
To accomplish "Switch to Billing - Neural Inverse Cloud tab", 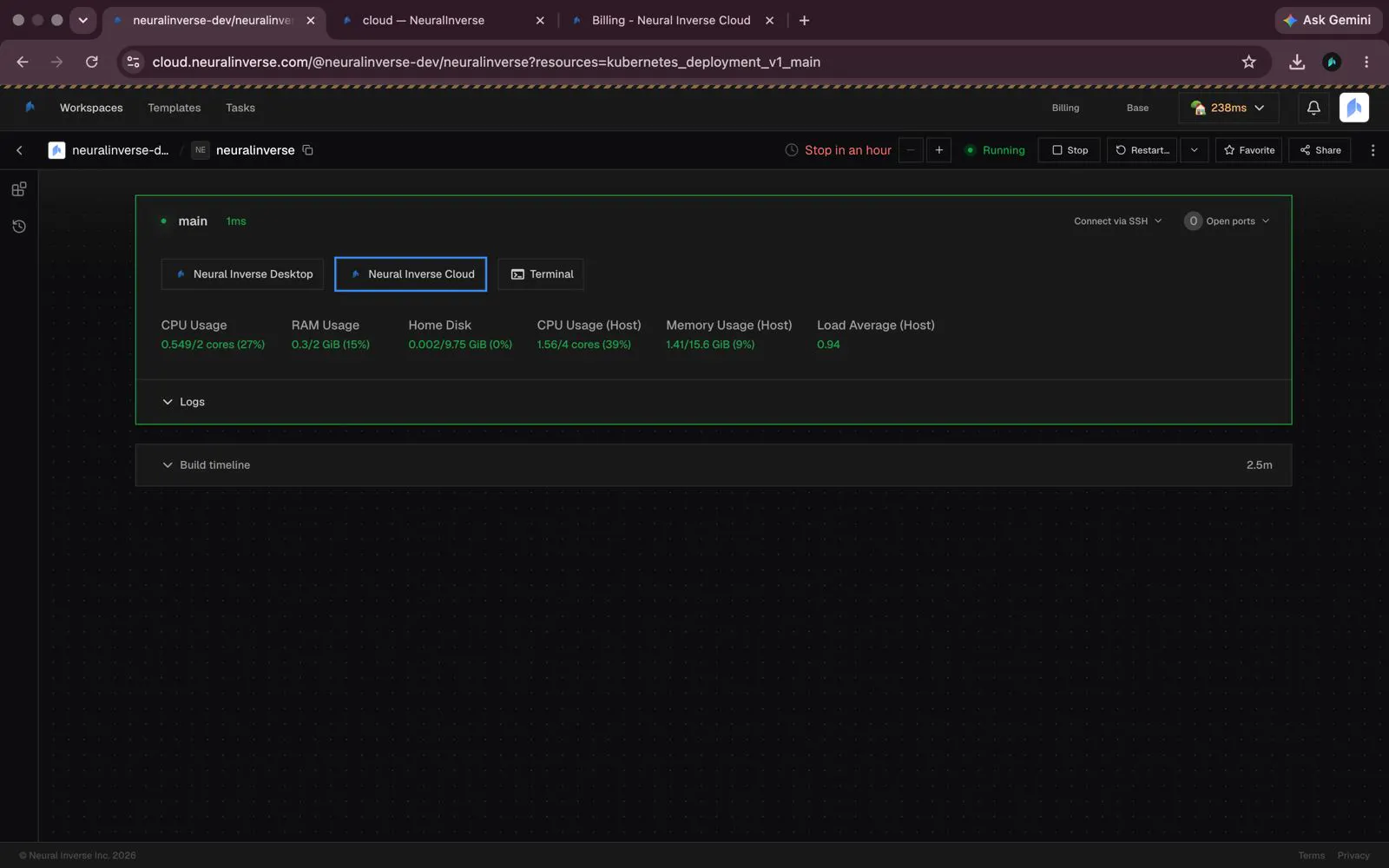I will coord(671,20).
